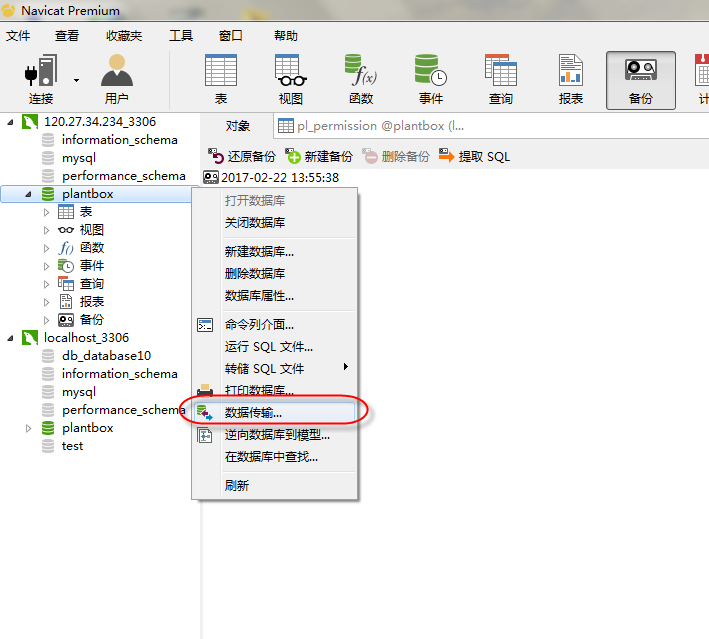
Task: Expand the 视图 node under plantbox
Action: [47, 230]
